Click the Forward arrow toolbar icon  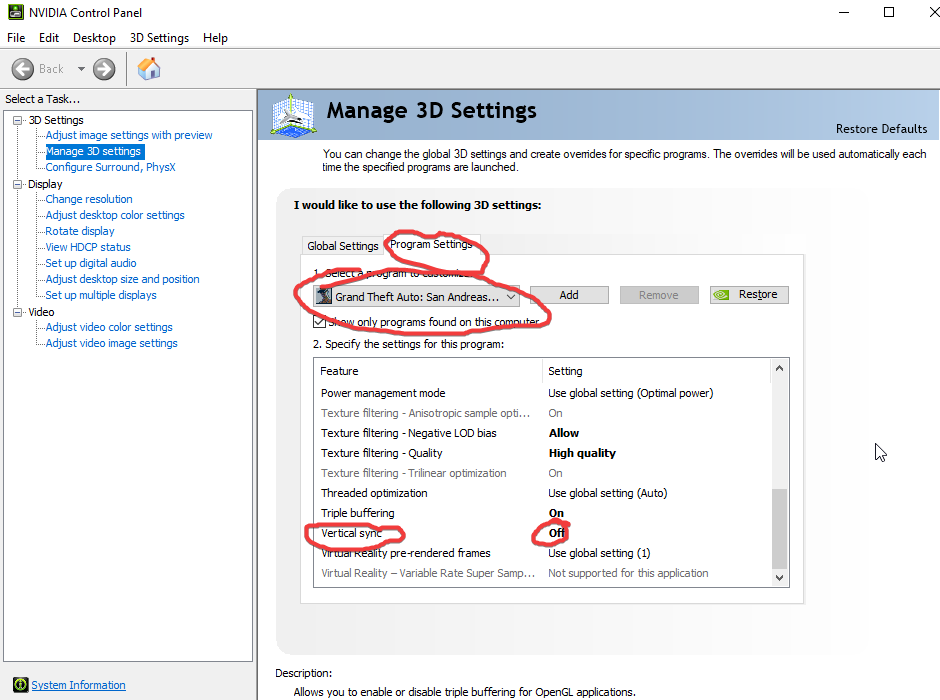pyautogui.click(x=104, y=69)
